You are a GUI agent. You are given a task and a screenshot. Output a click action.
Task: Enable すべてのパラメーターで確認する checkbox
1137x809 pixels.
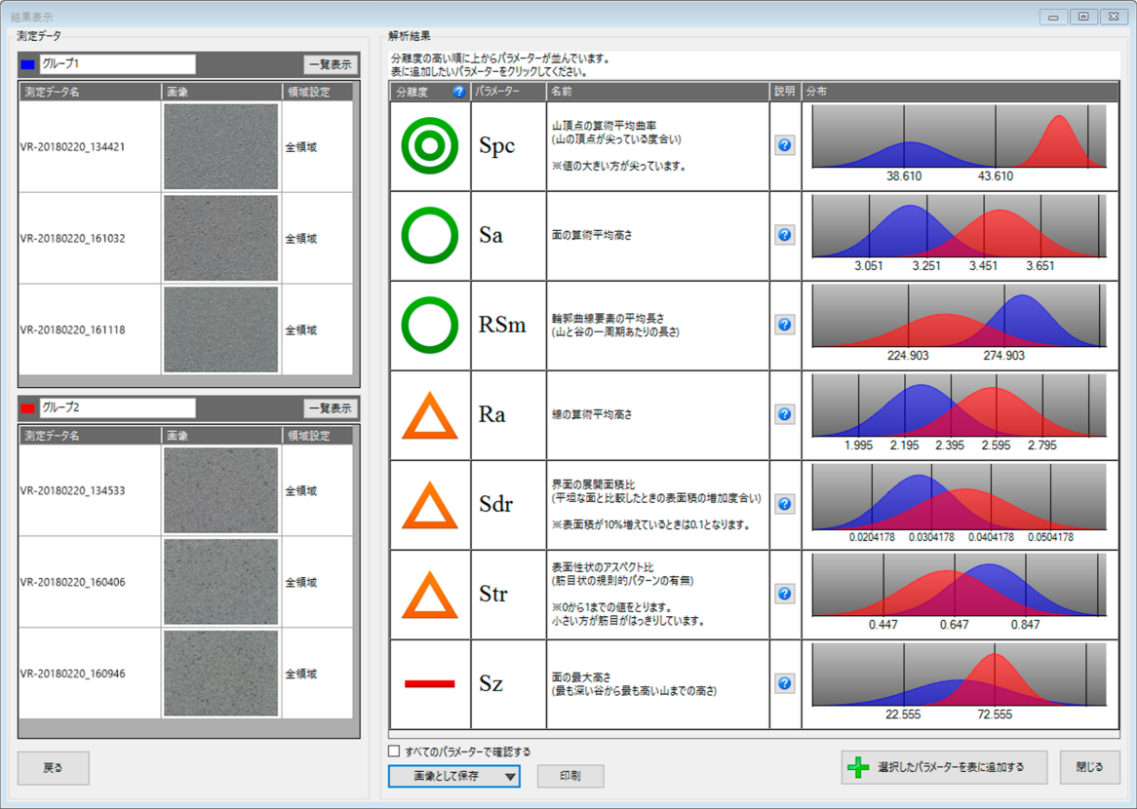(394, 751)
